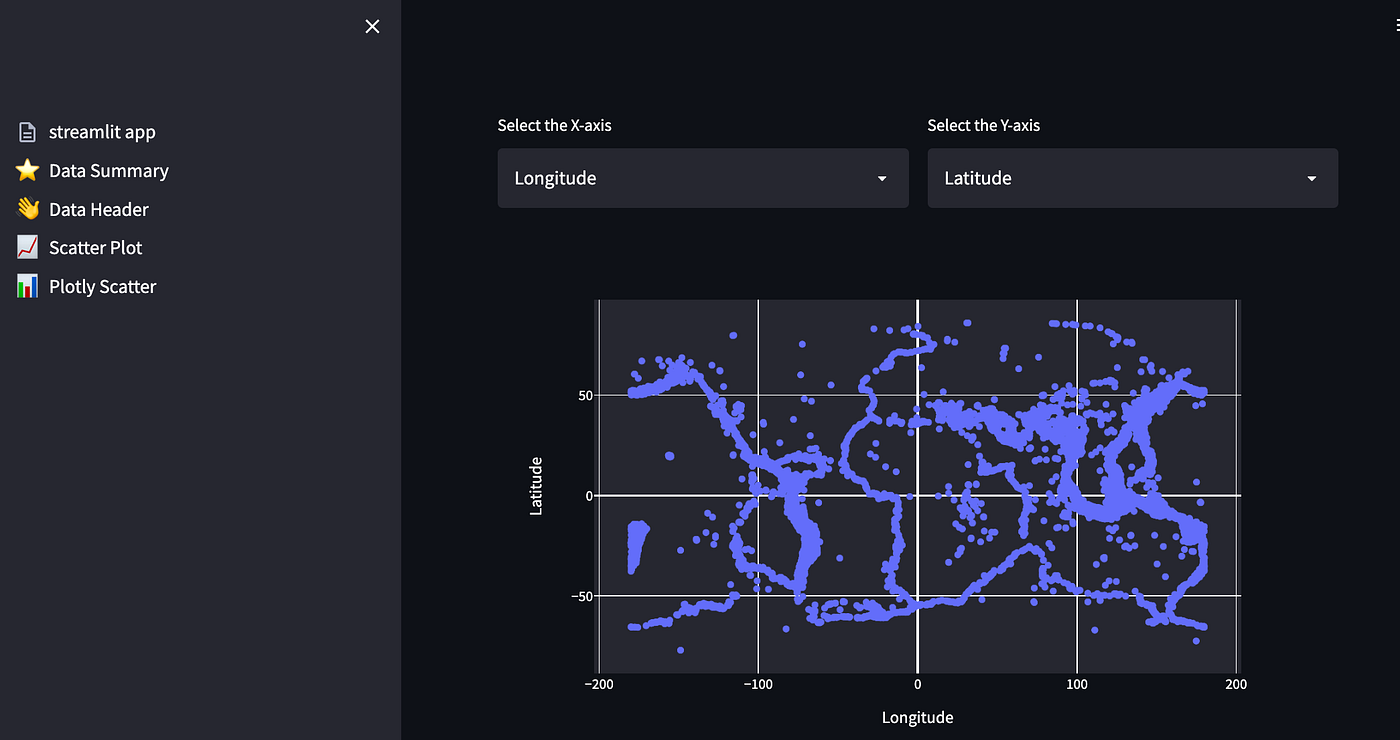Click the document icon beside "streamlit app"

click(26, 131)
